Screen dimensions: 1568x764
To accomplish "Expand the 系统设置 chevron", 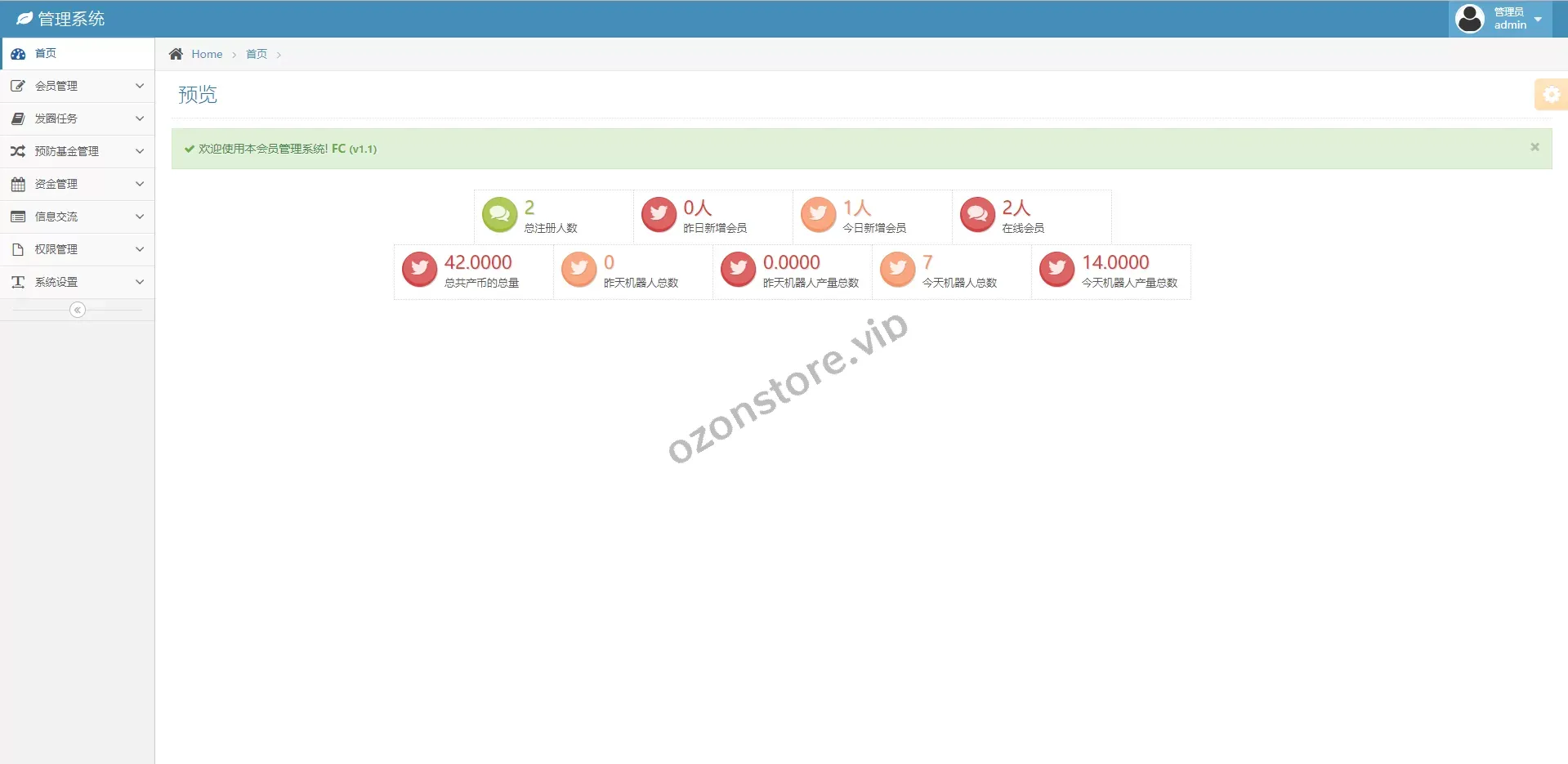I will (x=140, y=282).
